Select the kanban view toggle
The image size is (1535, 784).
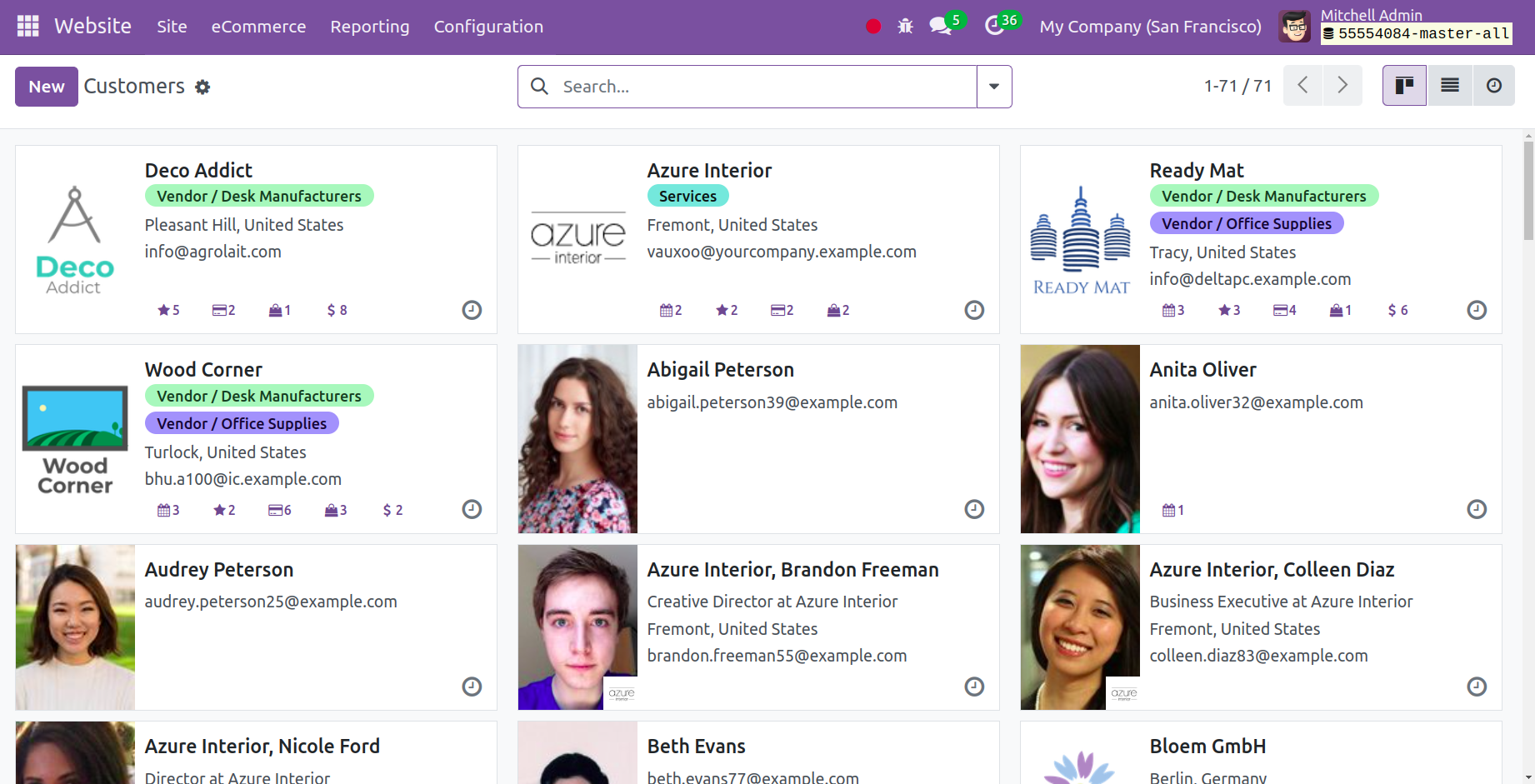pyautogui.click(x=1404, y=85)
